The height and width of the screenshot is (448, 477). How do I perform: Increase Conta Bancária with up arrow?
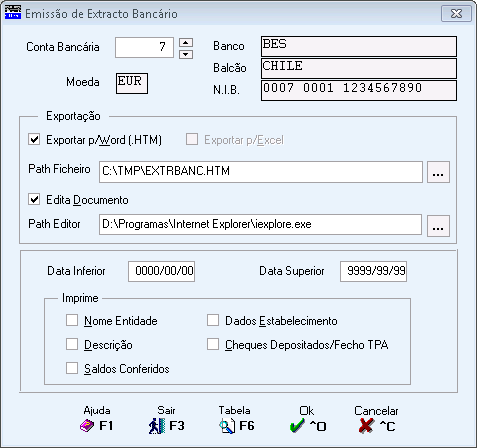pyautogui.click(x=186, y=42)
